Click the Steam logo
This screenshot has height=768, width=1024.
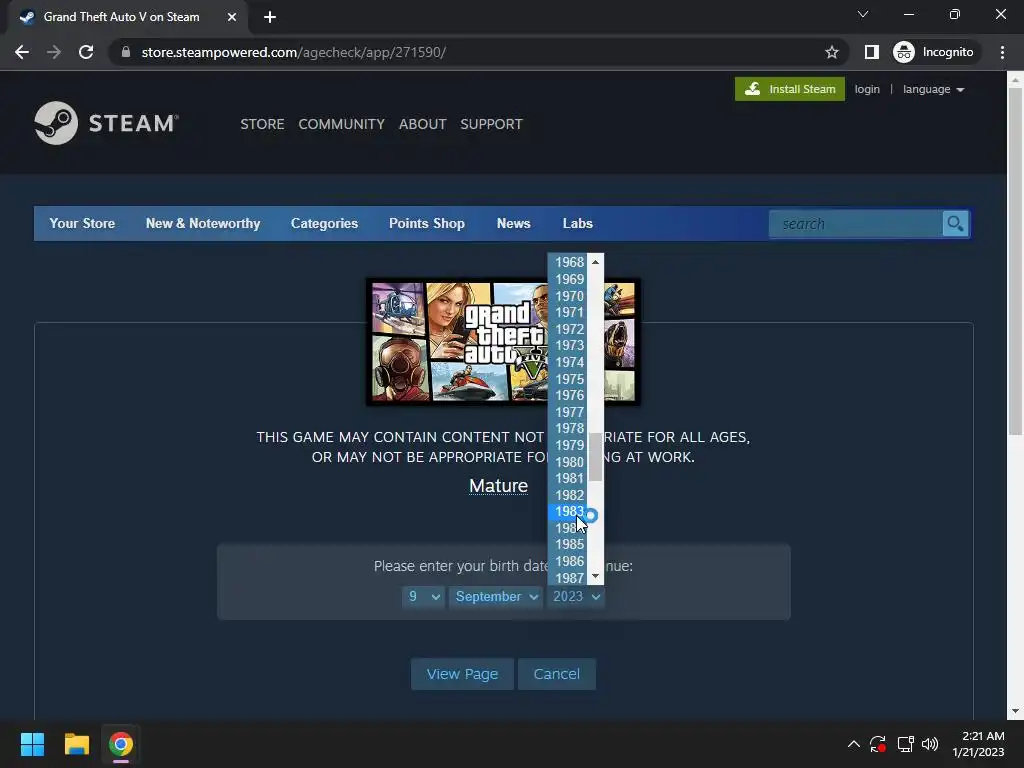(x=106, y=123)
